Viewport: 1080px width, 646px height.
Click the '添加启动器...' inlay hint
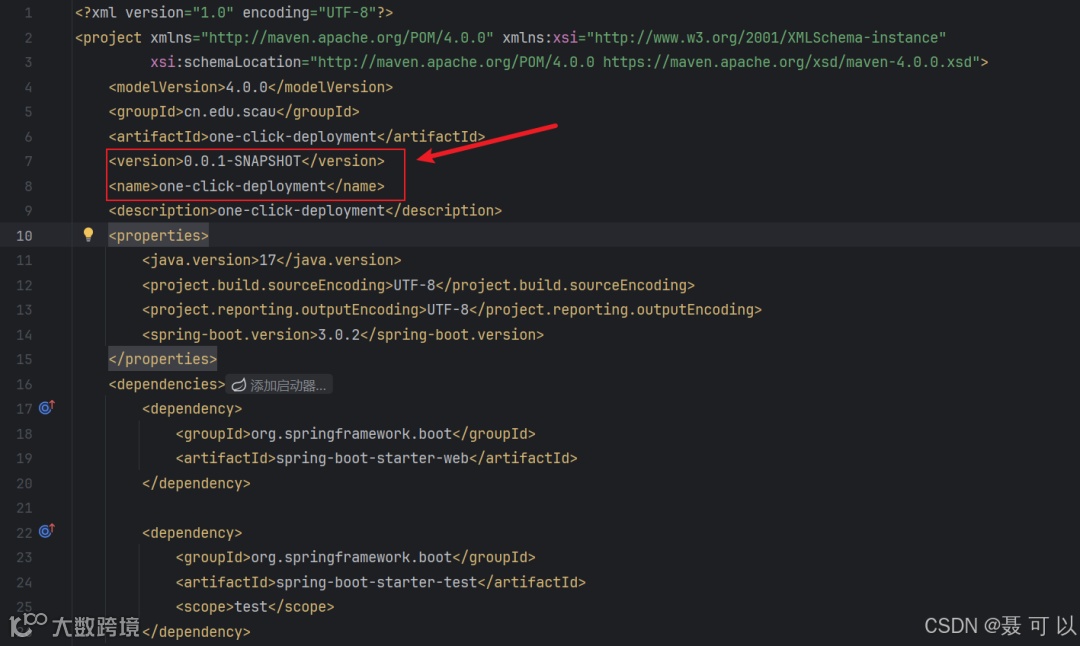(280, 385)
